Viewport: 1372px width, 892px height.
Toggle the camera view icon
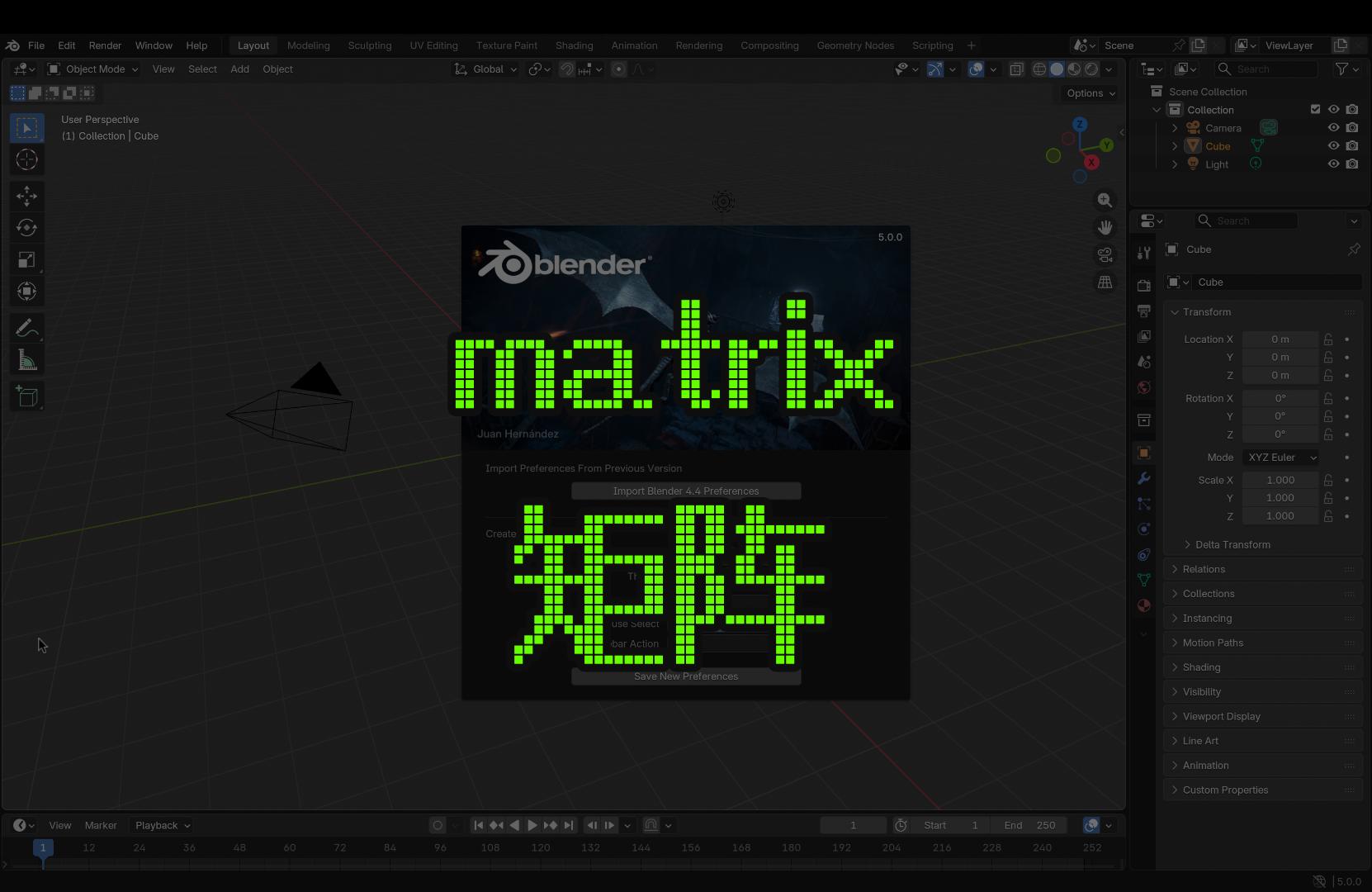1105,254
